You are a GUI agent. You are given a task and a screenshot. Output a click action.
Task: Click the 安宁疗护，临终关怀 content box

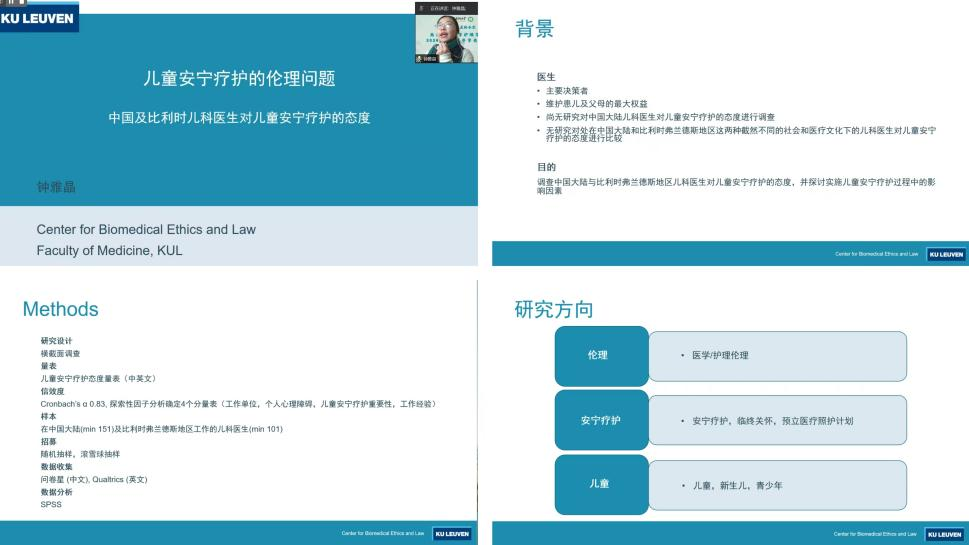click(x=778, y=420)
